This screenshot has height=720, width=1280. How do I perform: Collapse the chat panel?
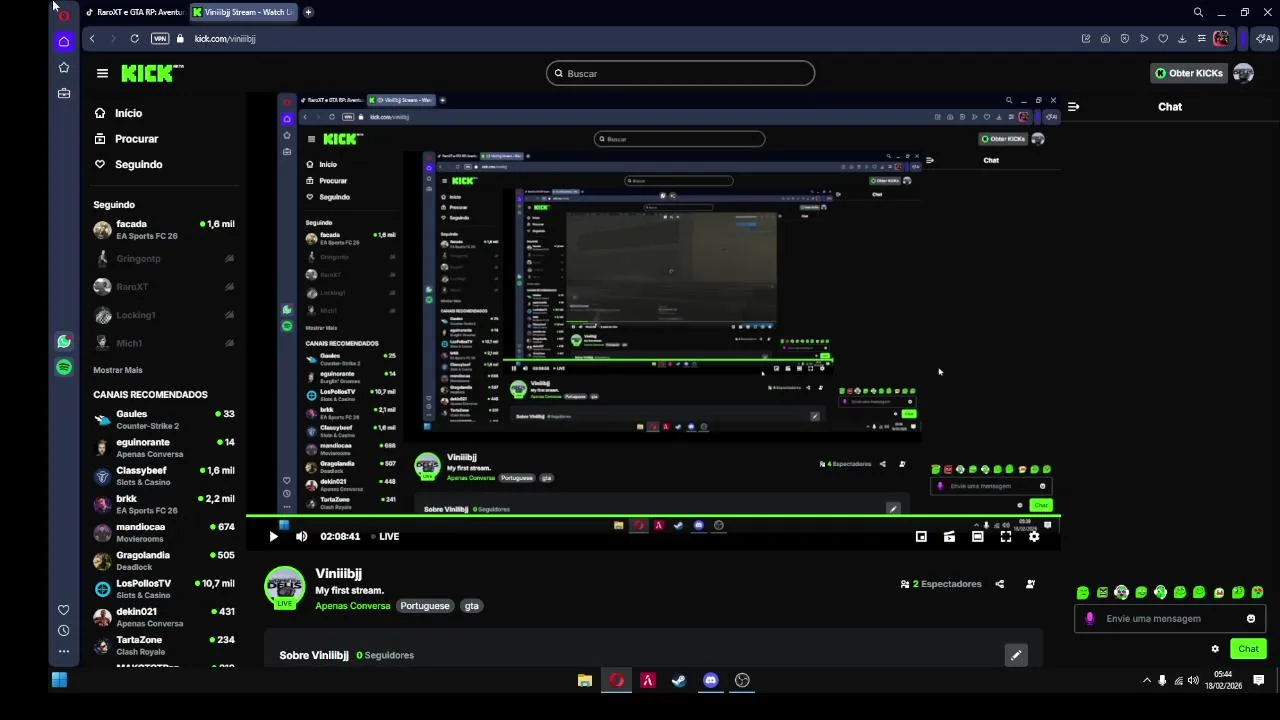[1073, 106]
